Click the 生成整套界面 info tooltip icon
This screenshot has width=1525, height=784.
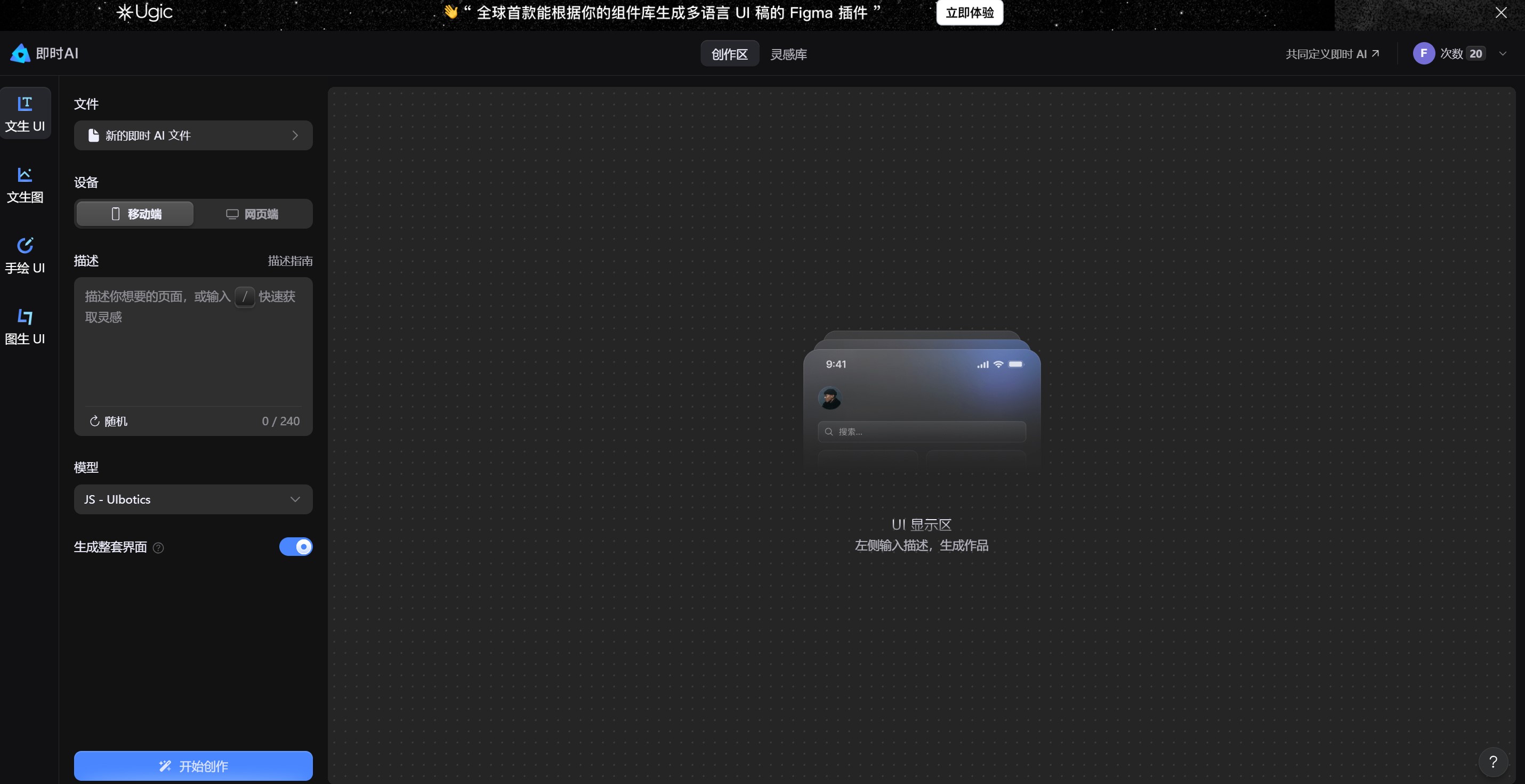click(x=158, y=548)
